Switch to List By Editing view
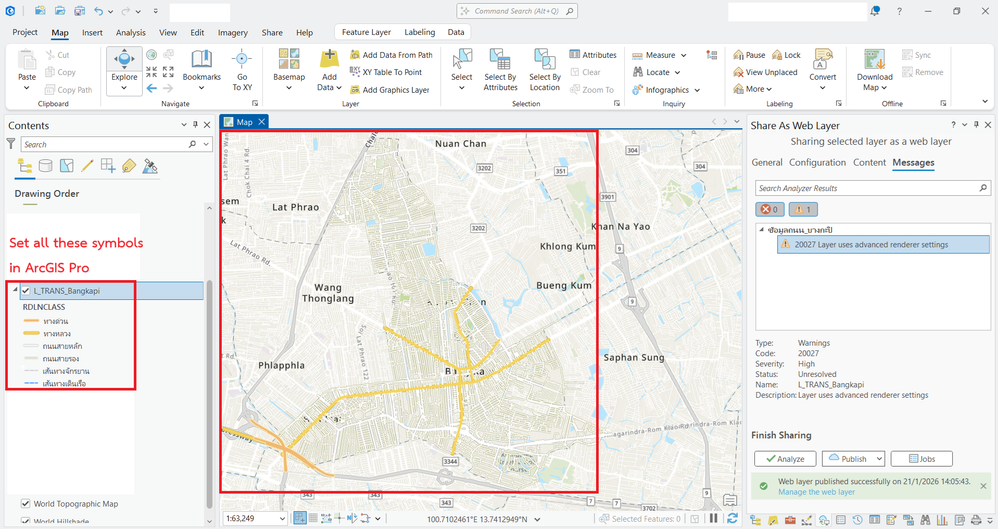Screen dimensions: 998x529 click(x=87, y=167)
